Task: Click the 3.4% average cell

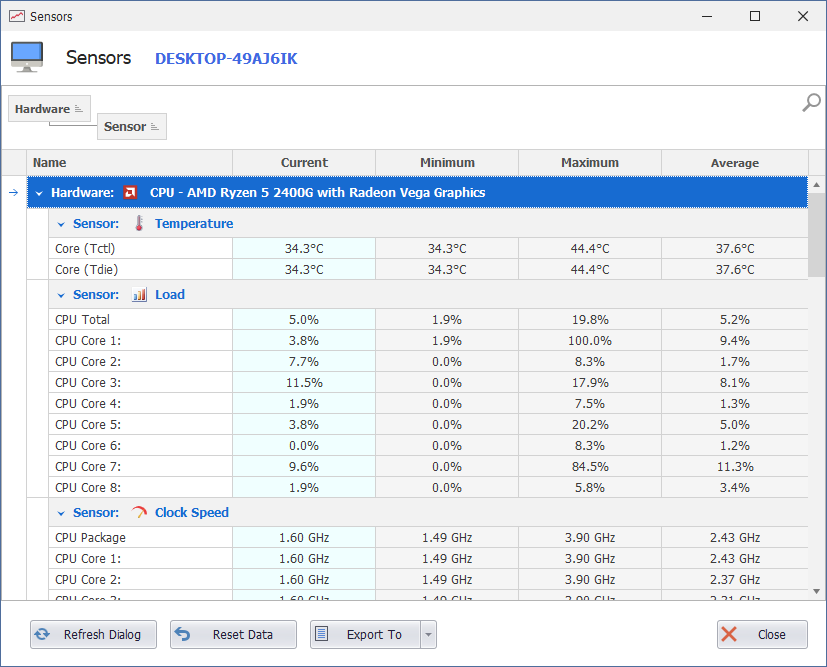Action: coord(735,488)
